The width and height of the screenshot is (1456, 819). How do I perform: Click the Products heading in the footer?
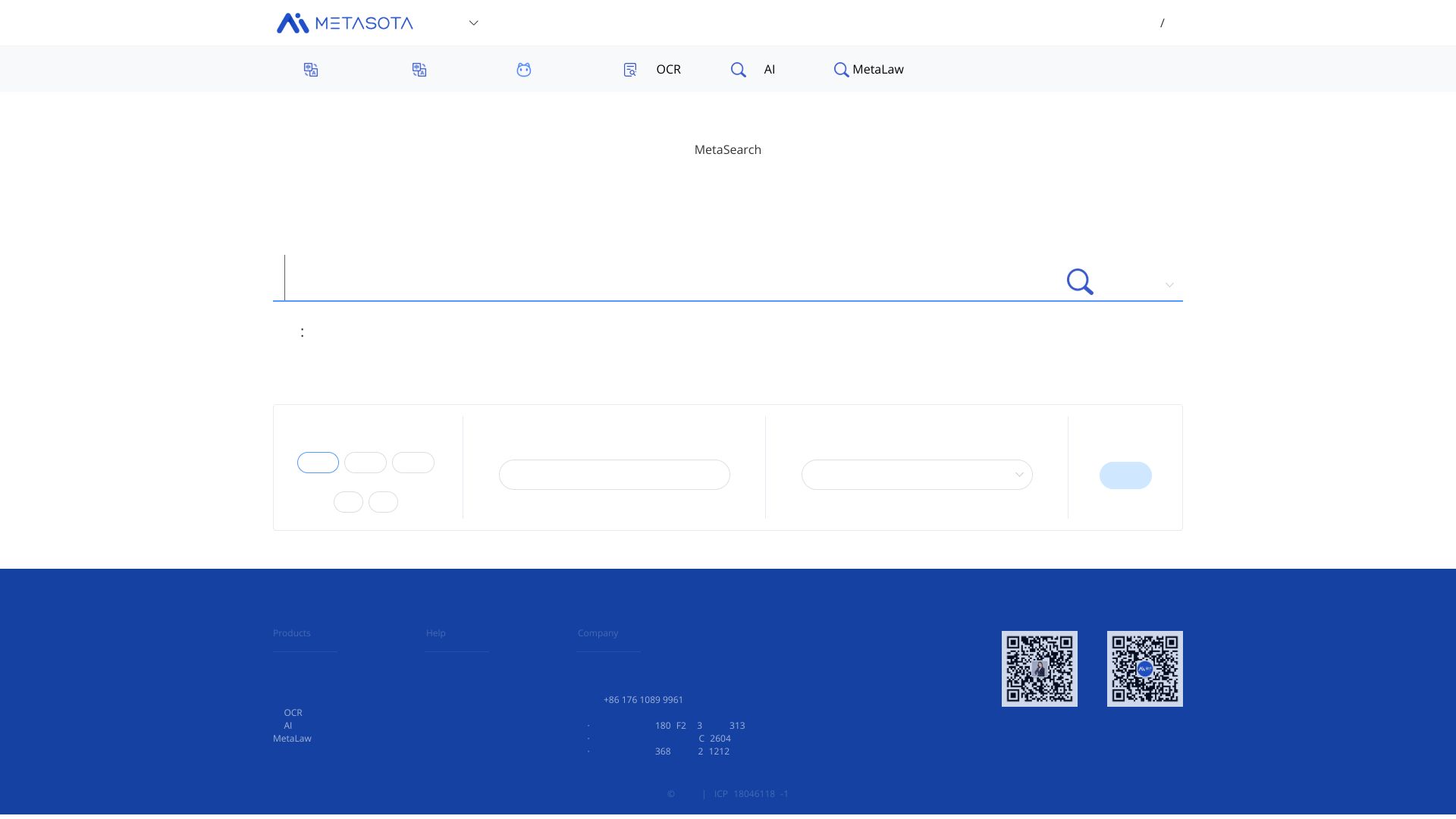coord(292,633)
